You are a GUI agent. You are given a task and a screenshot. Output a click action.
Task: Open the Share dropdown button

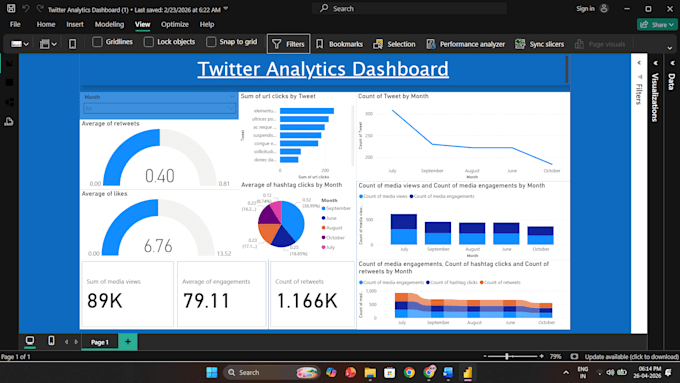coord(657,25)
